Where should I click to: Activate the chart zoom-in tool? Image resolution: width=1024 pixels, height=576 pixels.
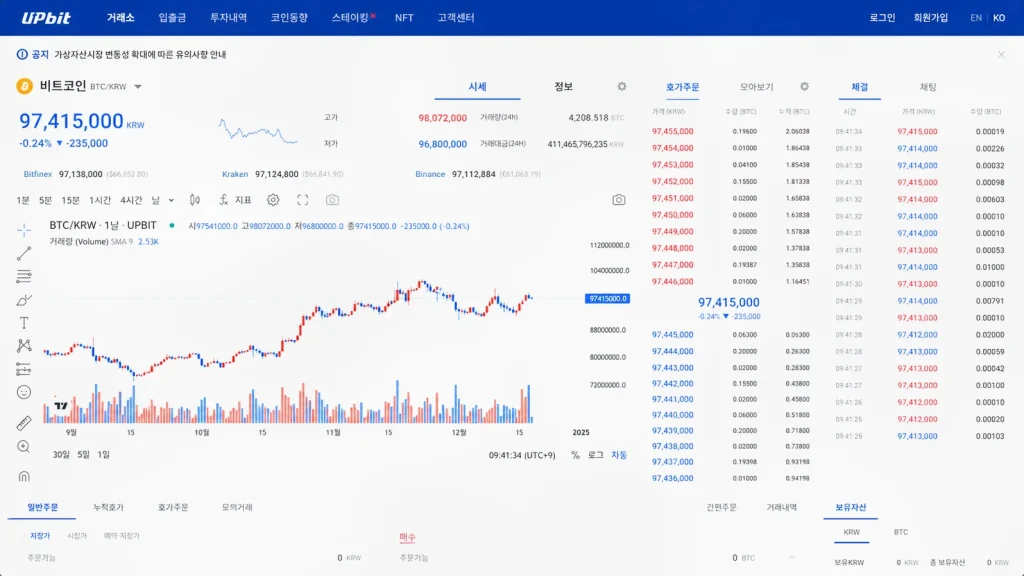(x=24, y=447)
